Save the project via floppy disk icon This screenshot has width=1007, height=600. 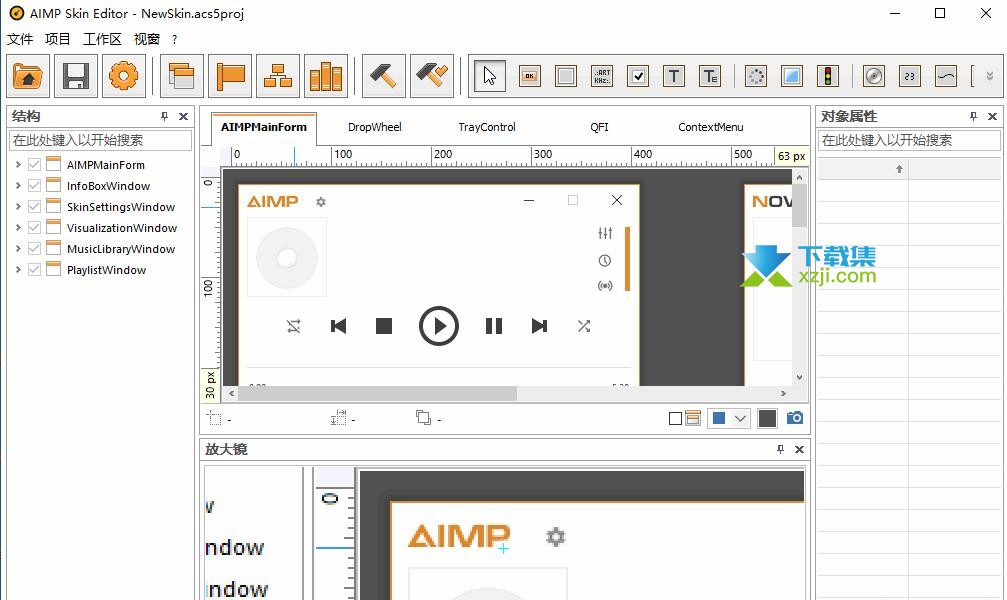pyautogui.click(x=76, y=76)
